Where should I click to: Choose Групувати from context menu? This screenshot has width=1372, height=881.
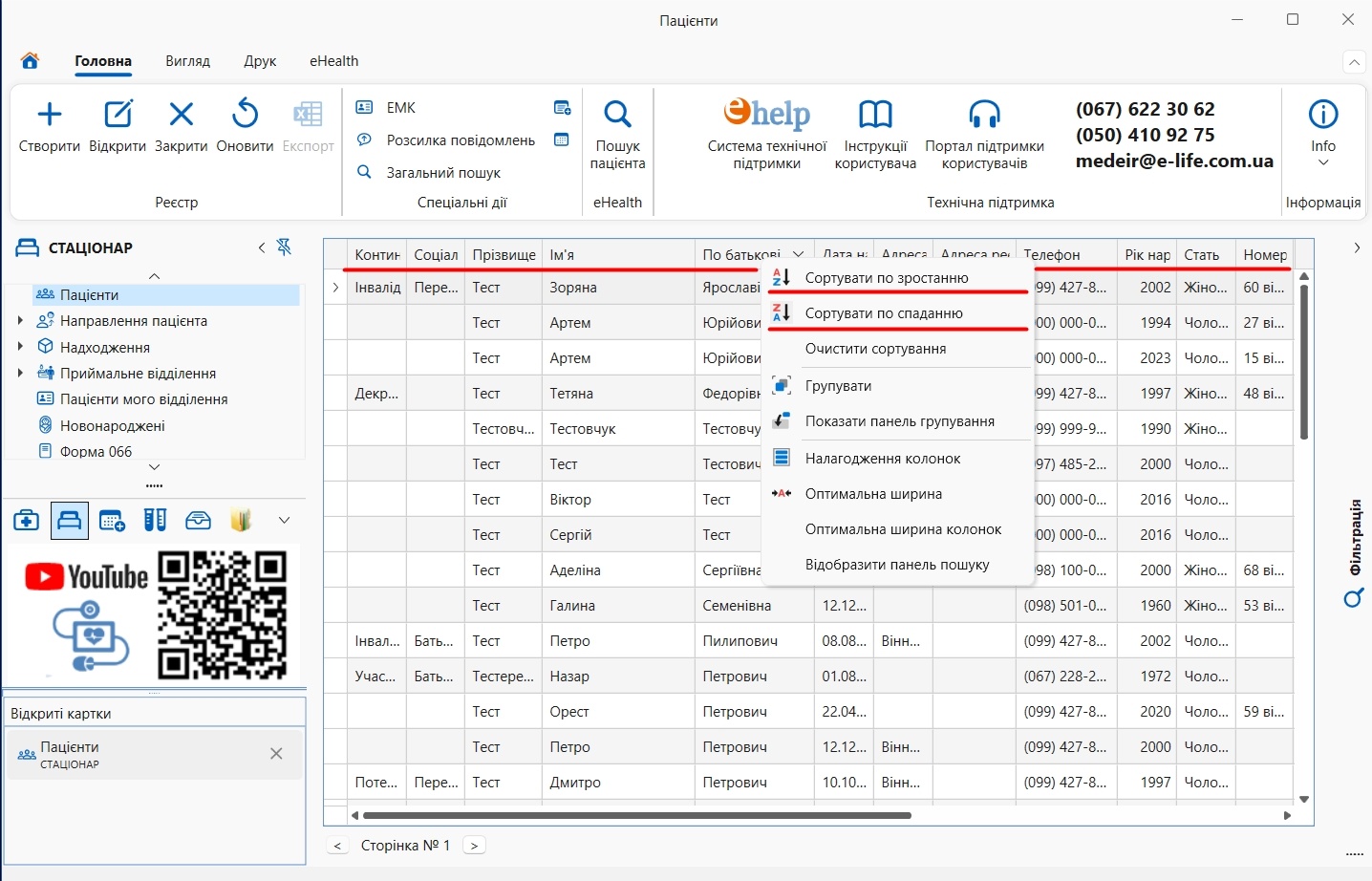coord(897,386)
